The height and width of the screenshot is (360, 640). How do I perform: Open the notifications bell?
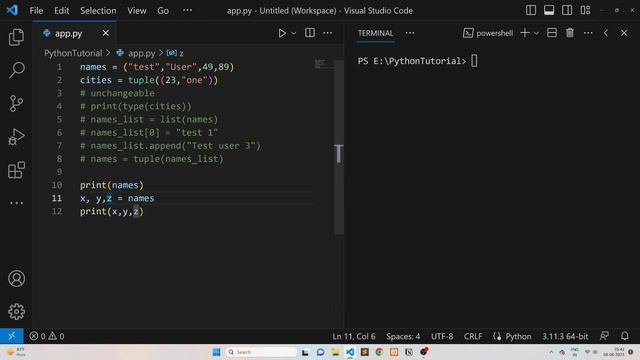624,336
